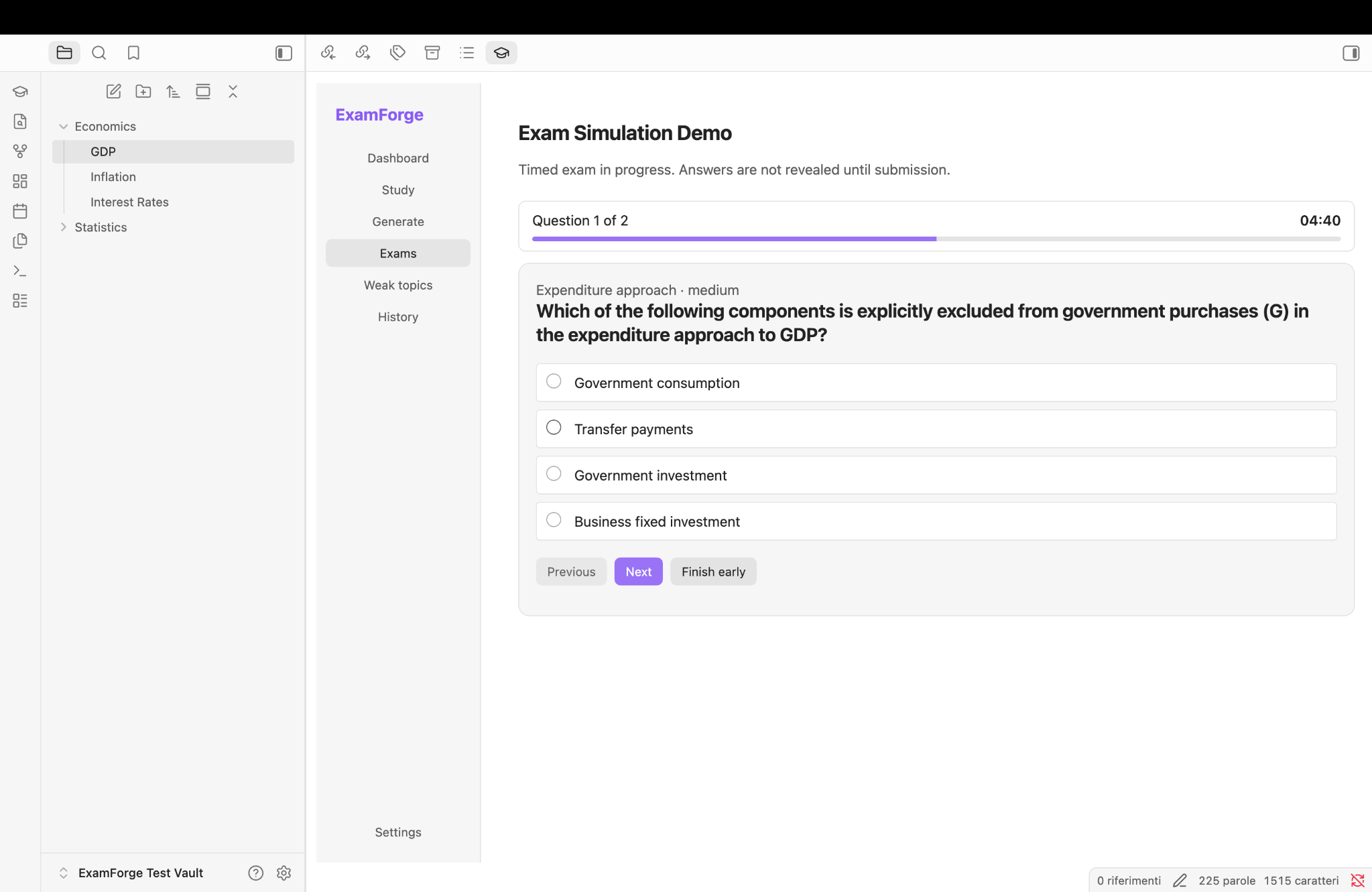
Task: Select the Business fixed investment answer
Action: (936, 521)
